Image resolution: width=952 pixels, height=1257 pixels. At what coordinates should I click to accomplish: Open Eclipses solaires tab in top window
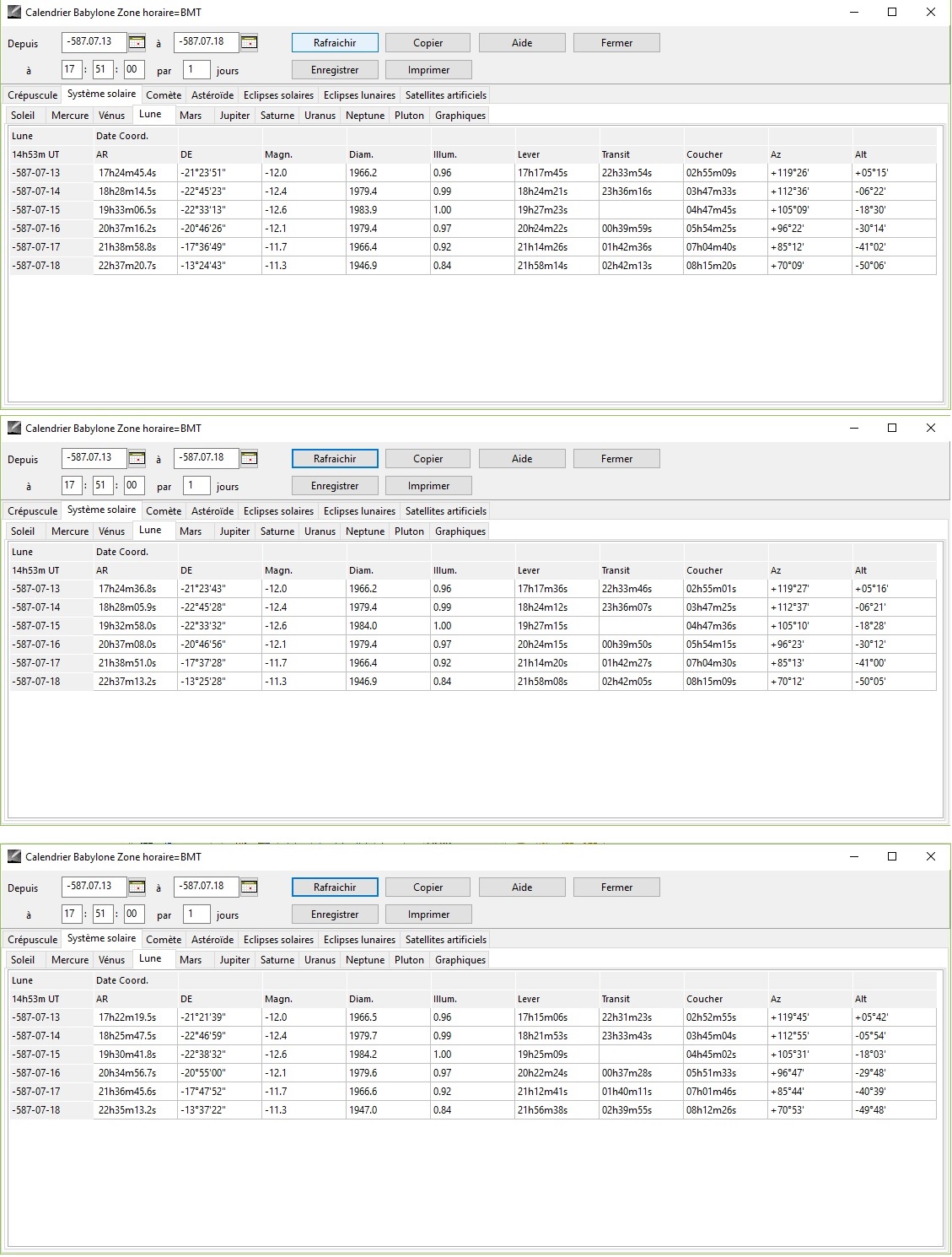pyautogui.click(x=278, y=95)
